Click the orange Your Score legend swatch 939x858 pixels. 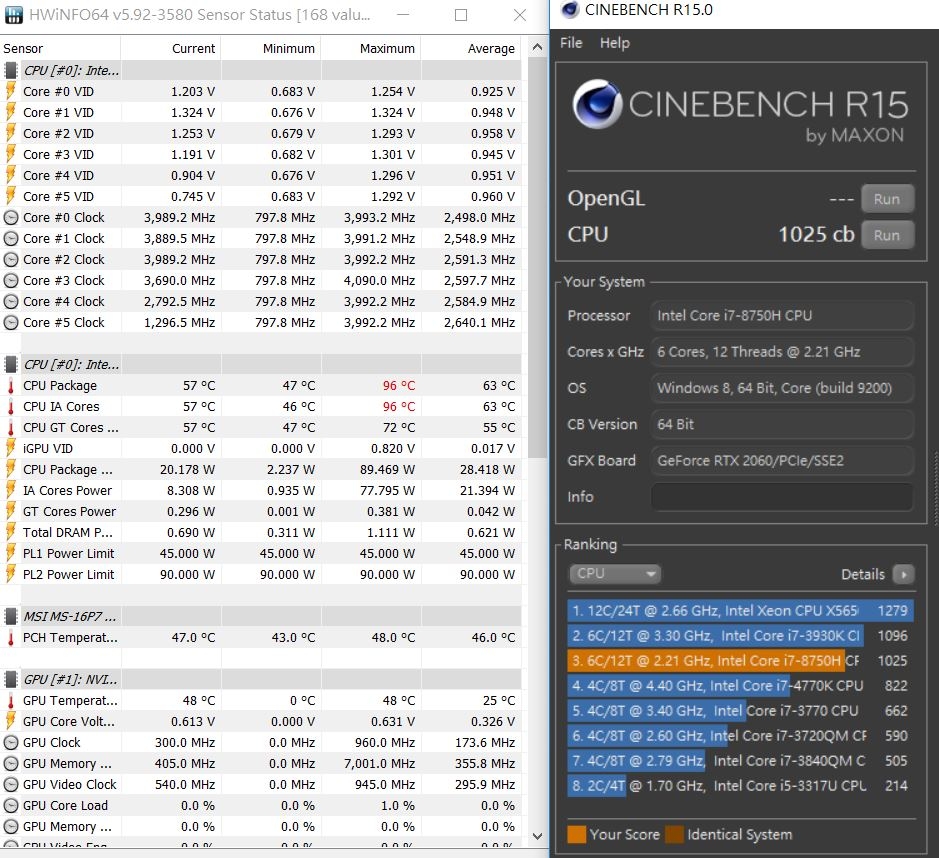576,834
